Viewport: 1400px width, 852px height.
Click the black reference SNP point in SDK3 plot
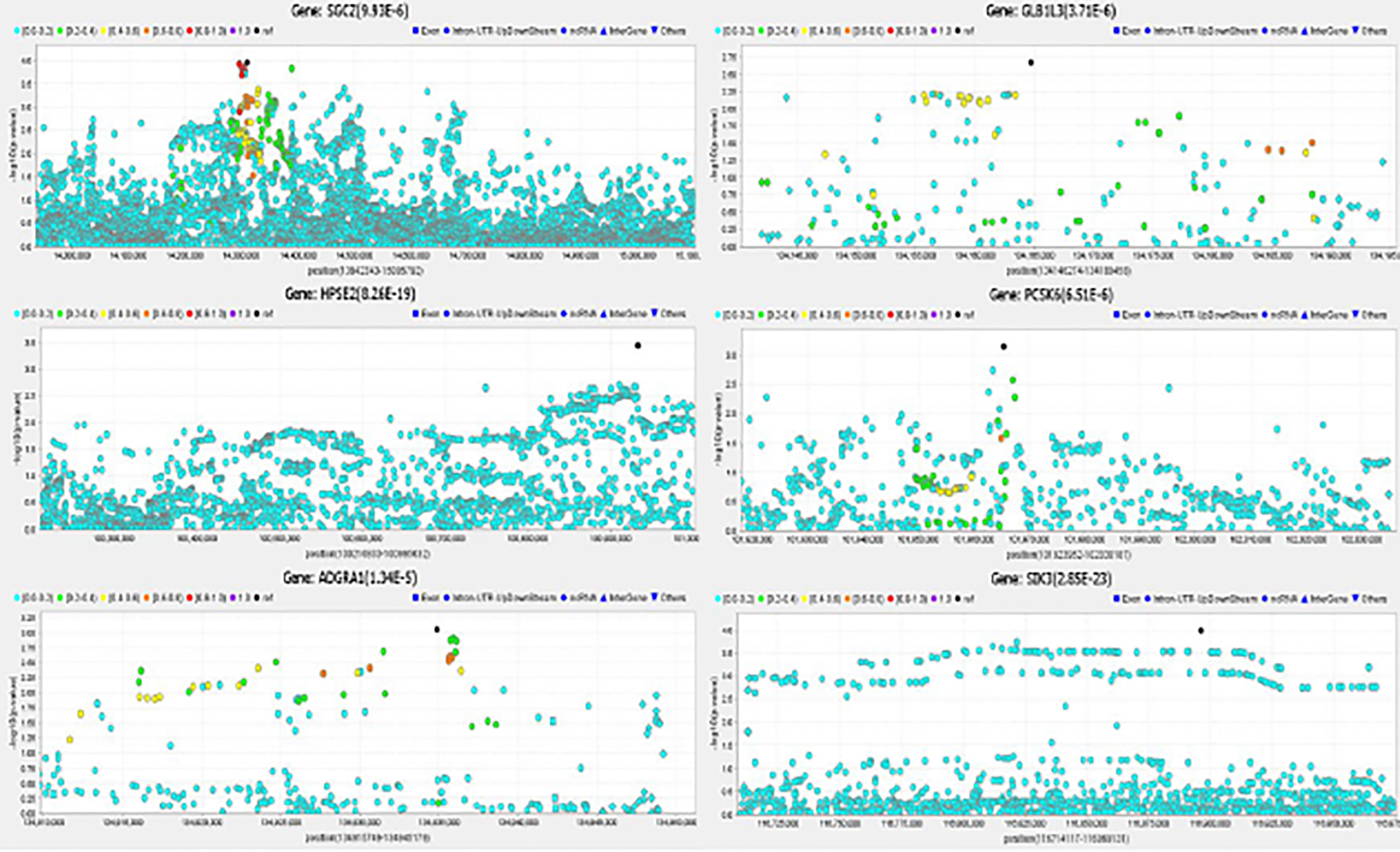click(x=1201, y=630)
